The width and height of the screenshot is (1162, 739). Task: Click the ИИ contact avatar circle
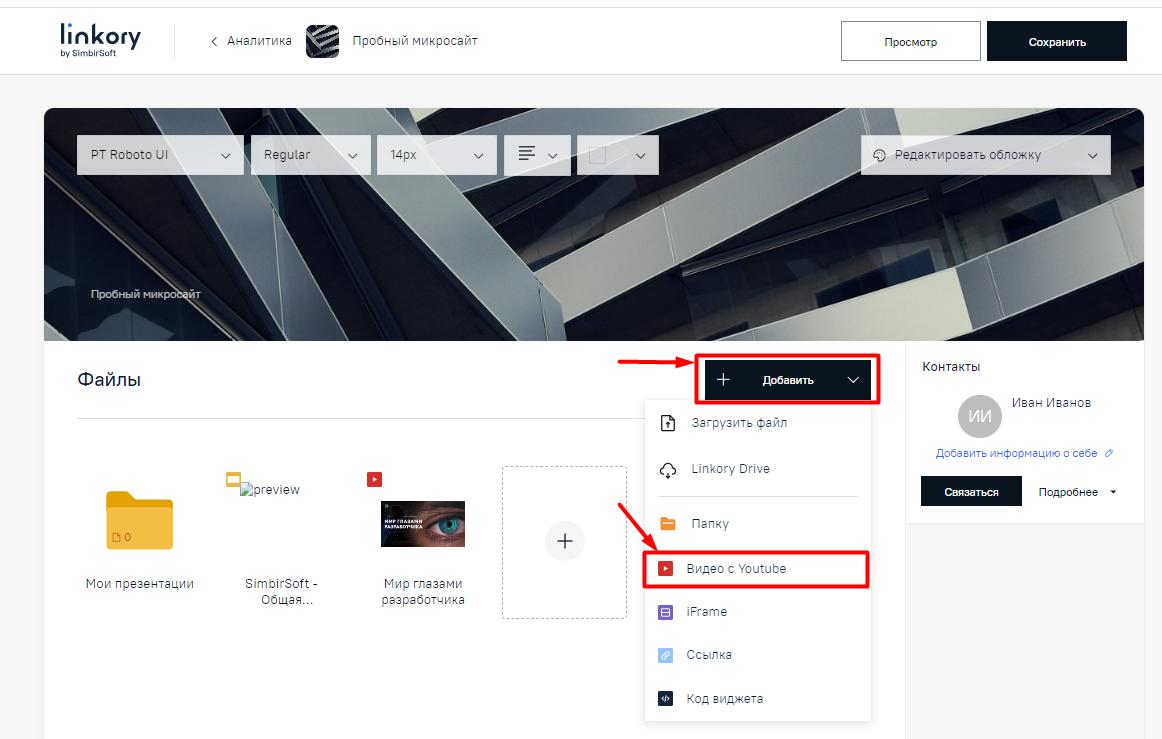point(979,417)
